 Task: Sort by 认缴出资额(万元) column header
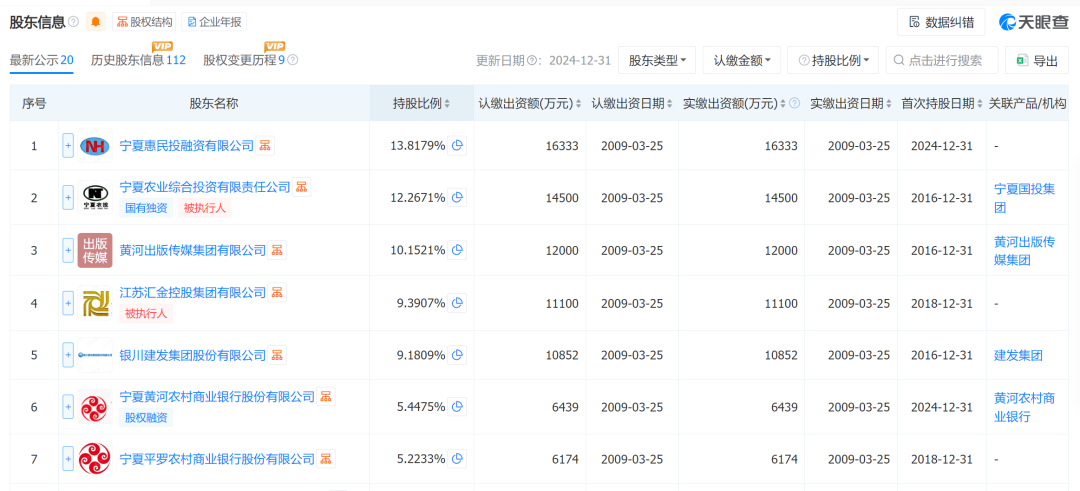(530, 103)
